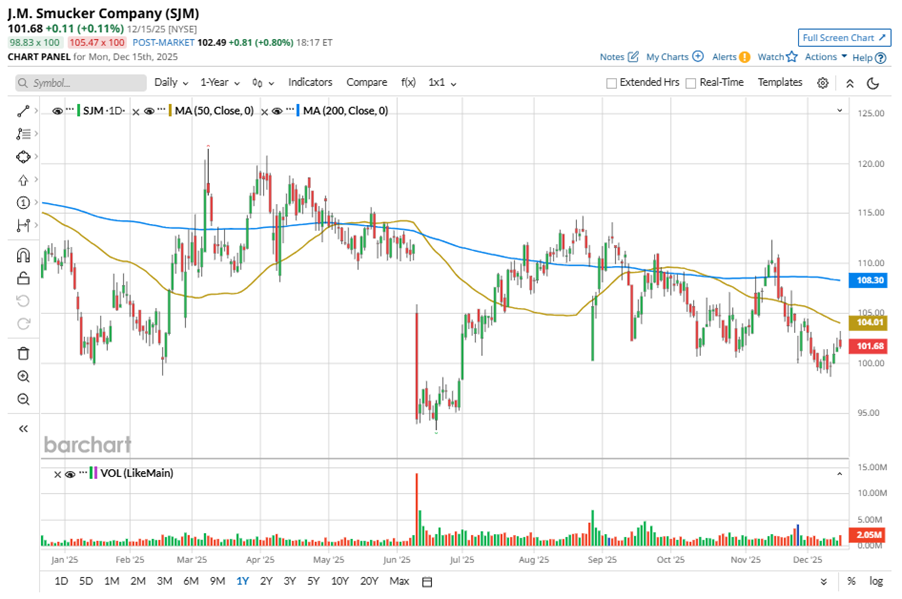Zoom out with magnifier minus

[23, 399]
